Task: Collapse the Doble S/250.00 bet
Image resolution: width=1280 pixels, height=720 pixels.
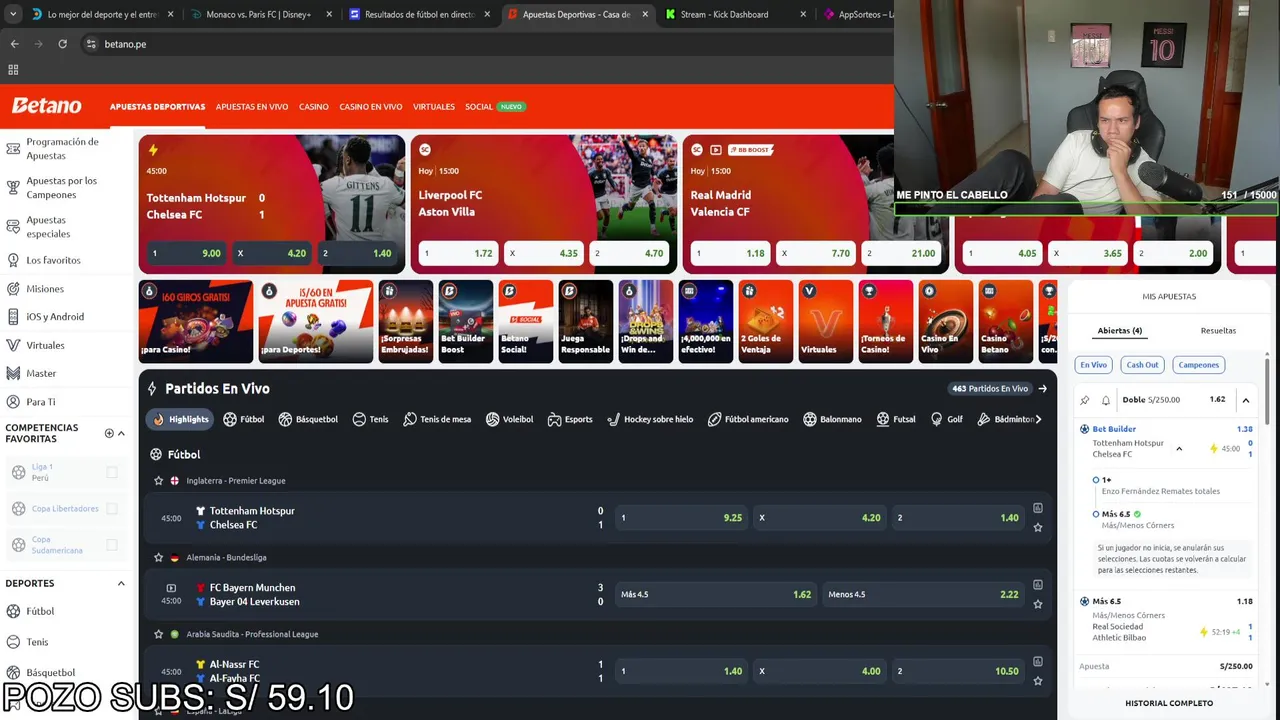Action: pos(1246,400)
